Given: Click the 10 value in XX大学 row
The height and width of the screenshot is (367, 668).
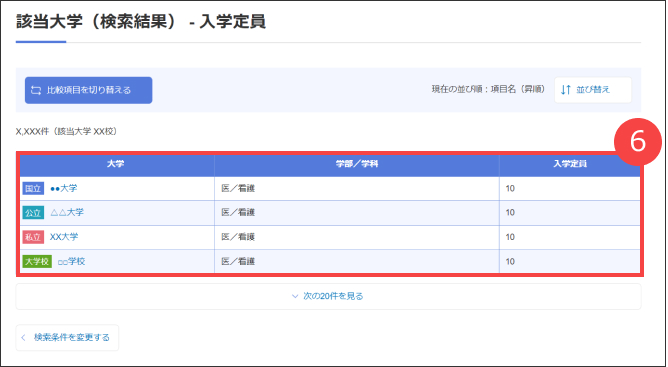Looking at the screenshot, I should pos(510,237).
